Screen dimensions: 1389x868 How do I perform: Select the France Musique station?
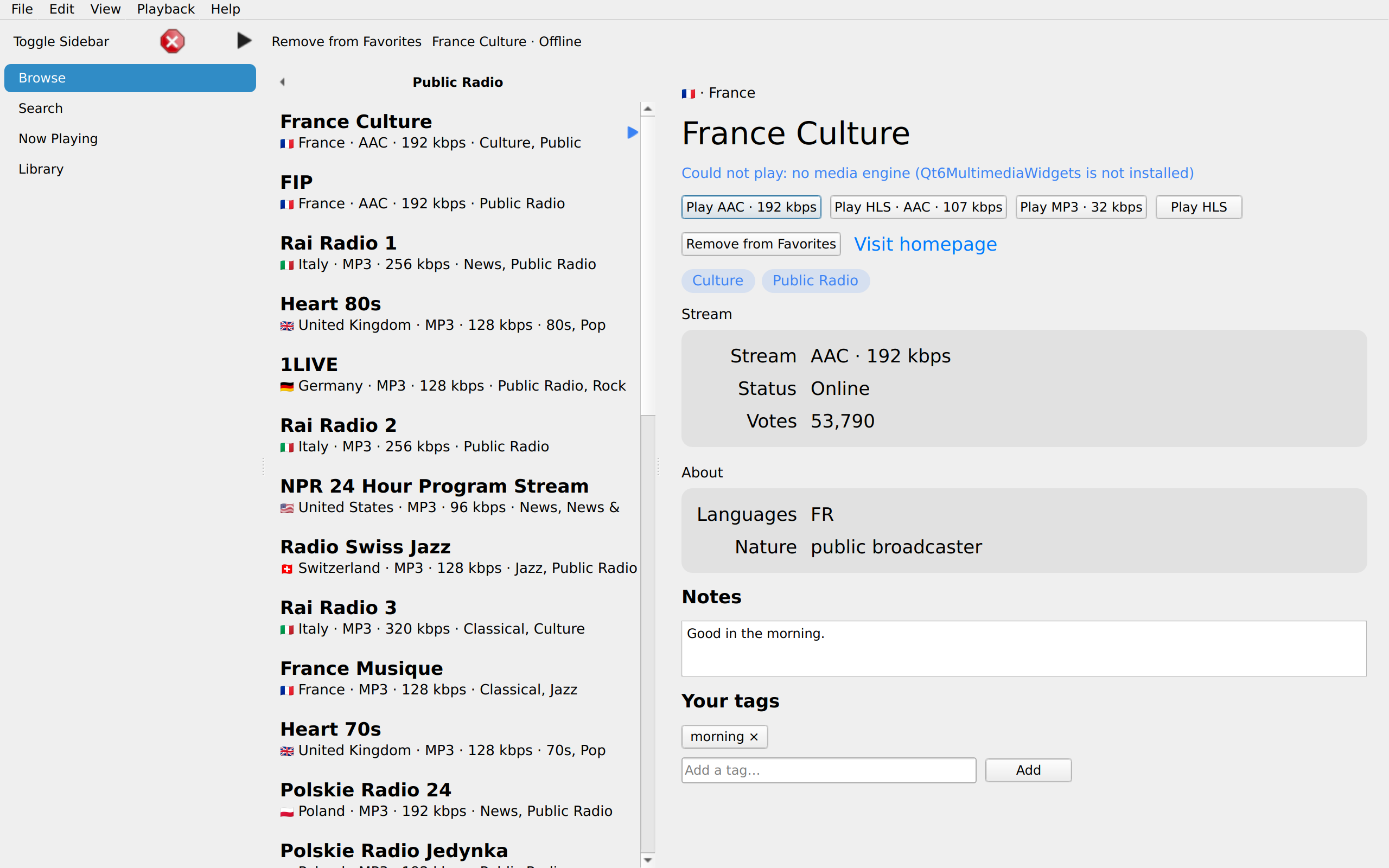[x=458, y=680]
